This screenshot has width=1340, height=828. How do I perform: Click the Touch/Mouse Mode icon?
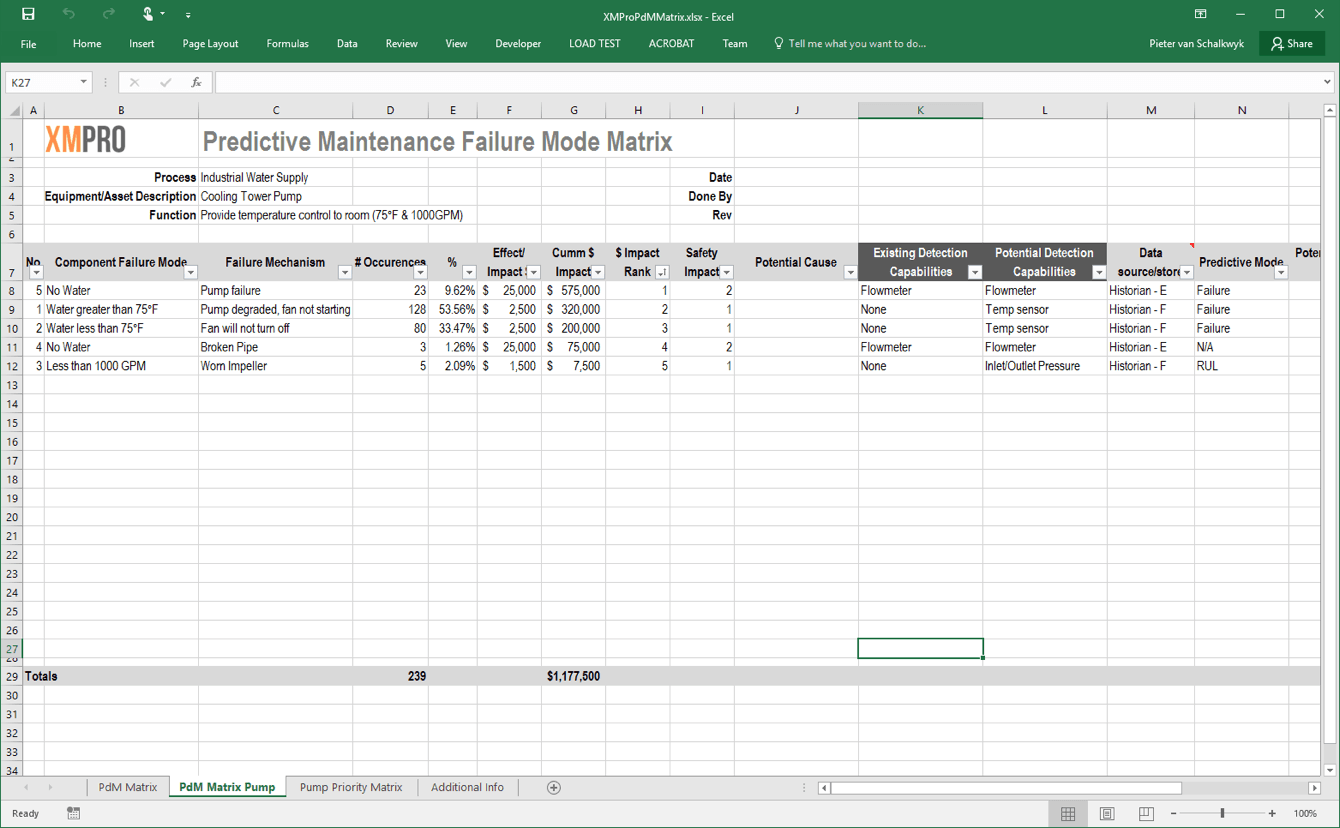[148, 14]
